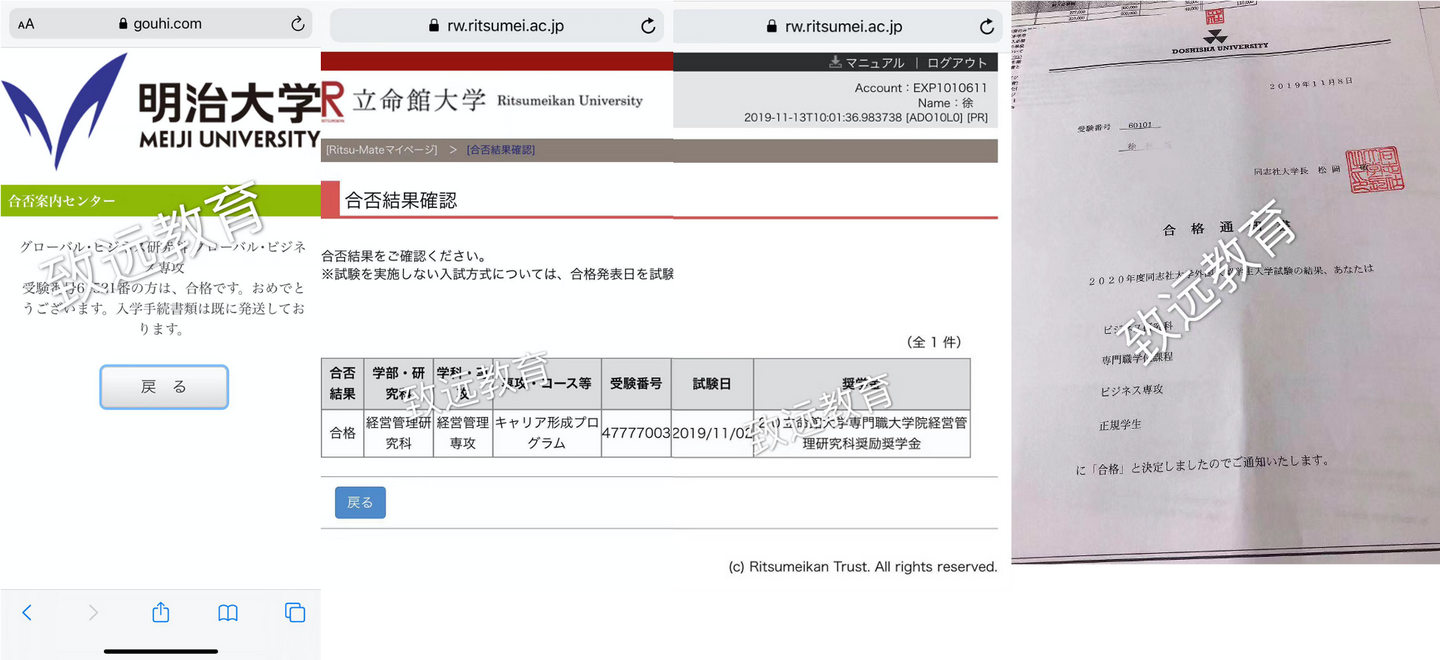Click the （全 1 件） count text
Viewport: 1440px width, 660px height.
point(934,342)
